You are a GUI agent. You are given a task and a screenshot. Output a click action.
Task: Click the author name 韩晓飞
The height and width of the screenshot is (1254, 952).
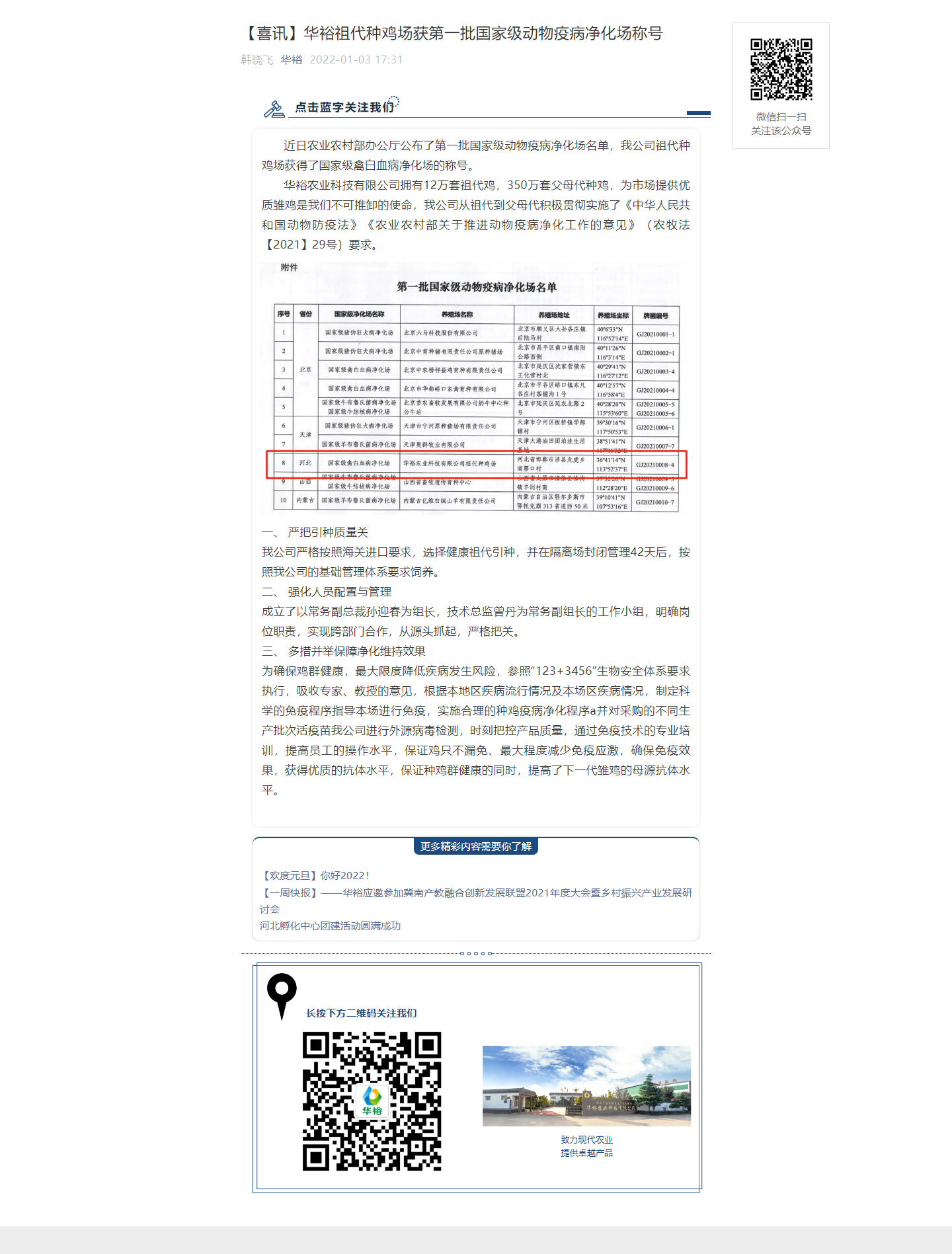tap(257, 59)
